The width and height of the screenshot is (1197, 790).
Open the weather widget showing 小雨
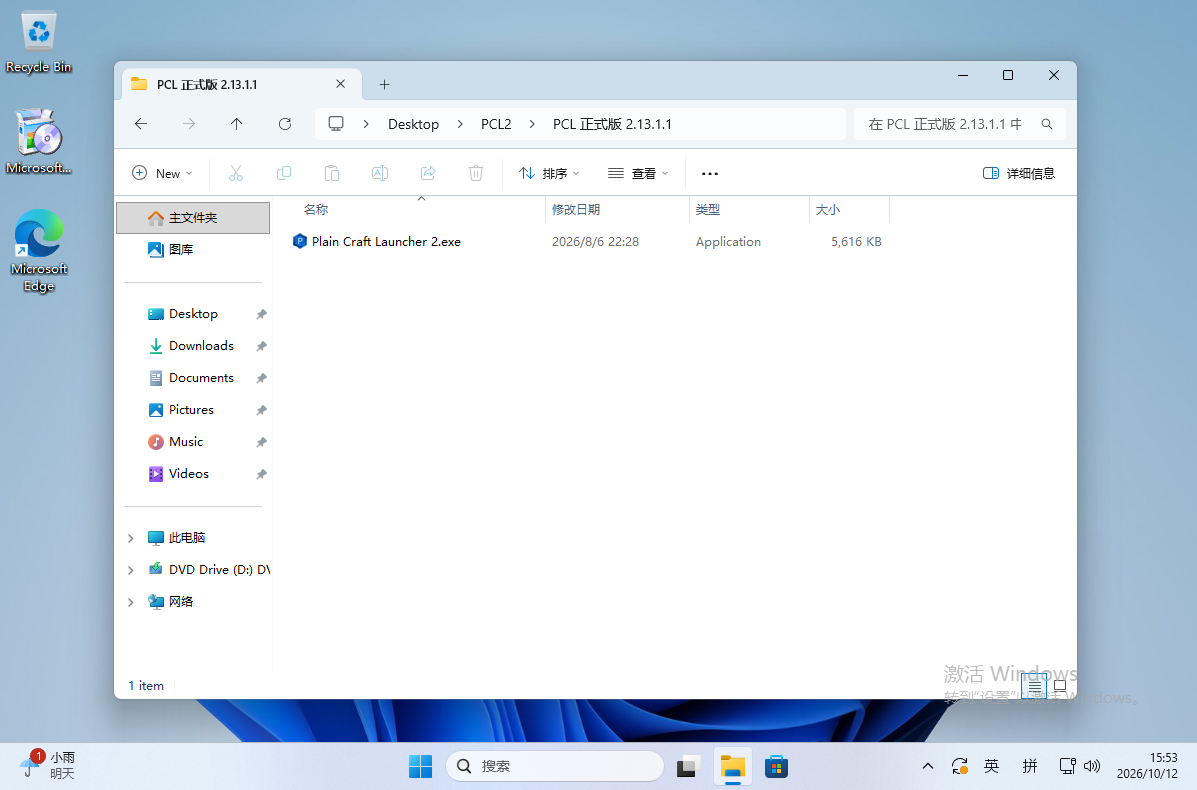(48, 765)
